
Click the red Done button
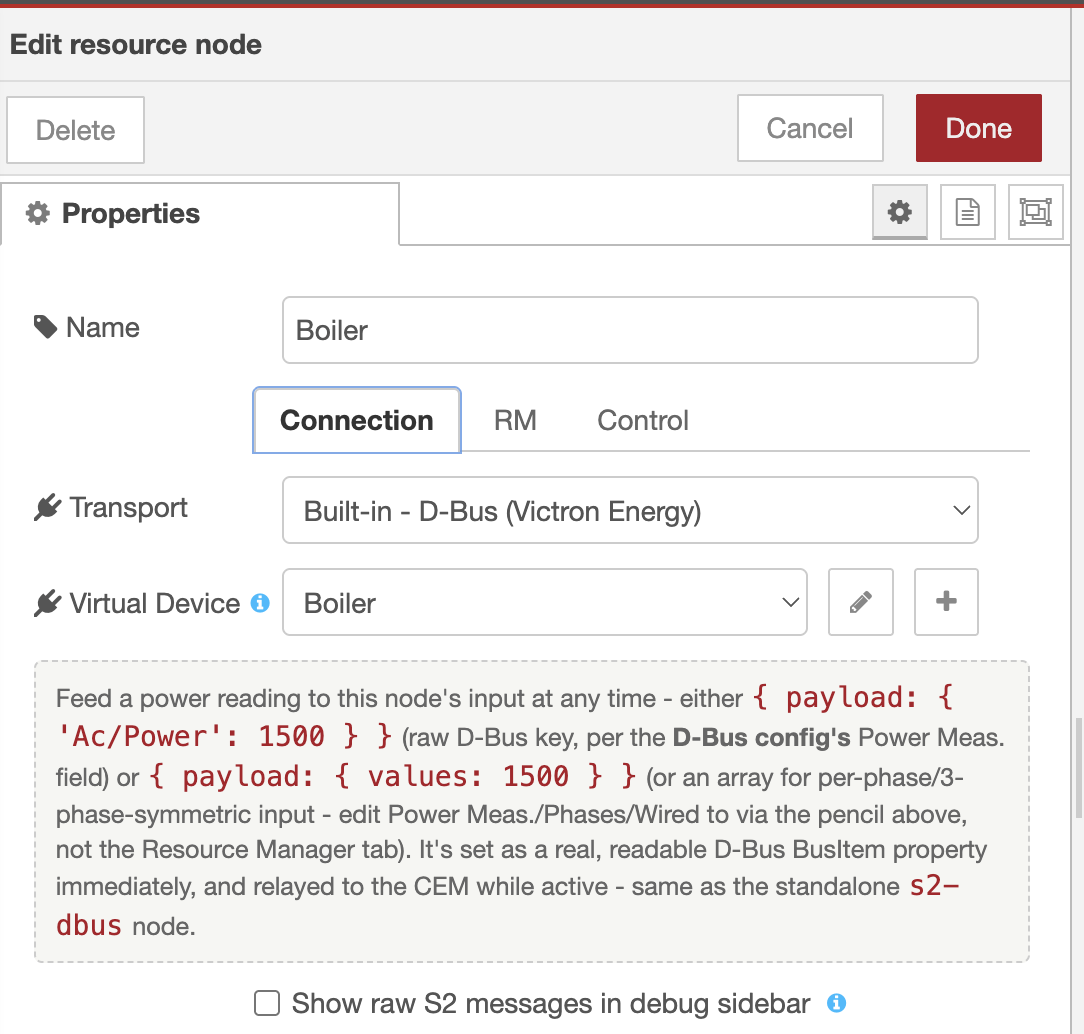978,128
